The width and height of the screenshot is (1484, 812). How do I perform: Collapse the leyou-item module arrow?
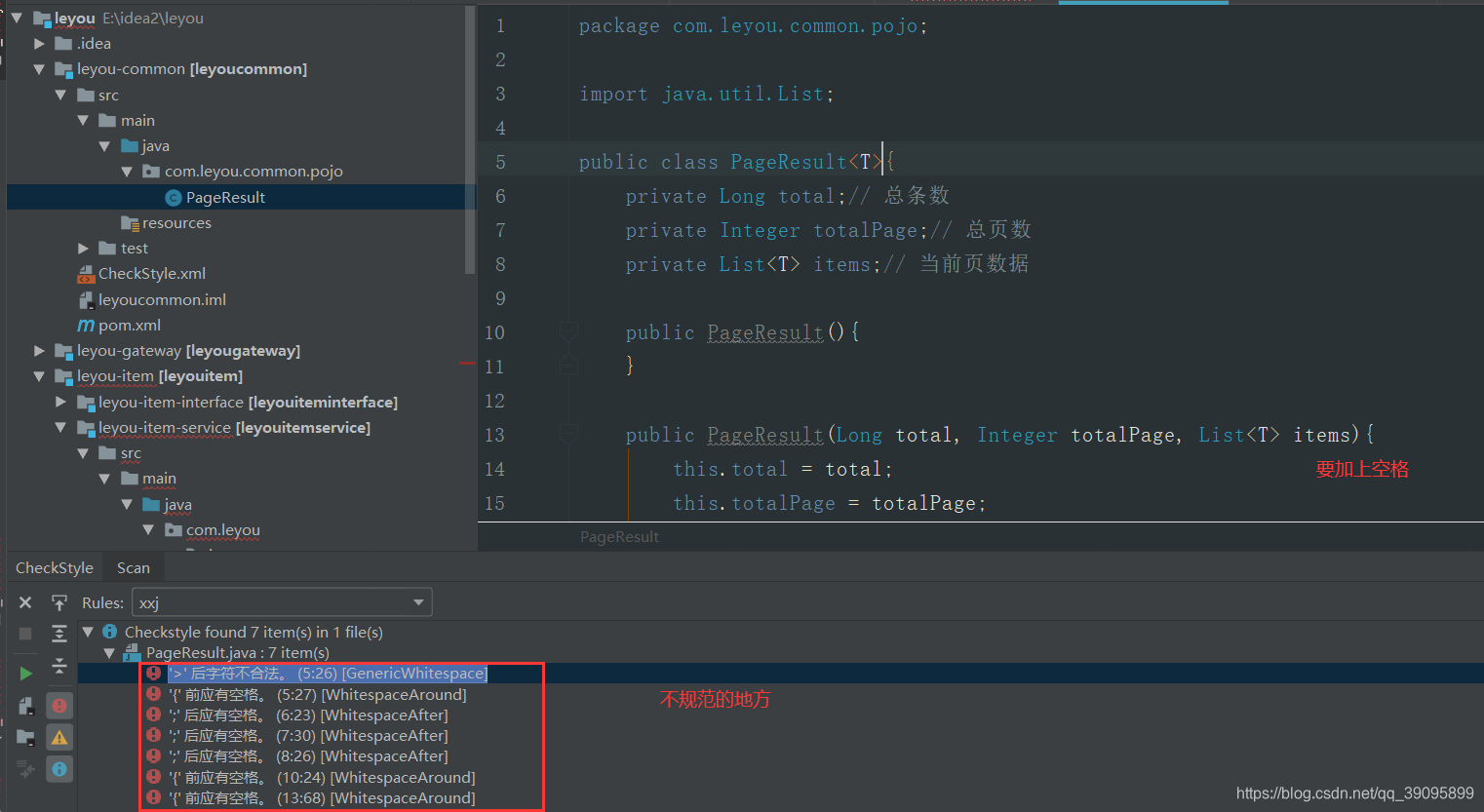39,376
